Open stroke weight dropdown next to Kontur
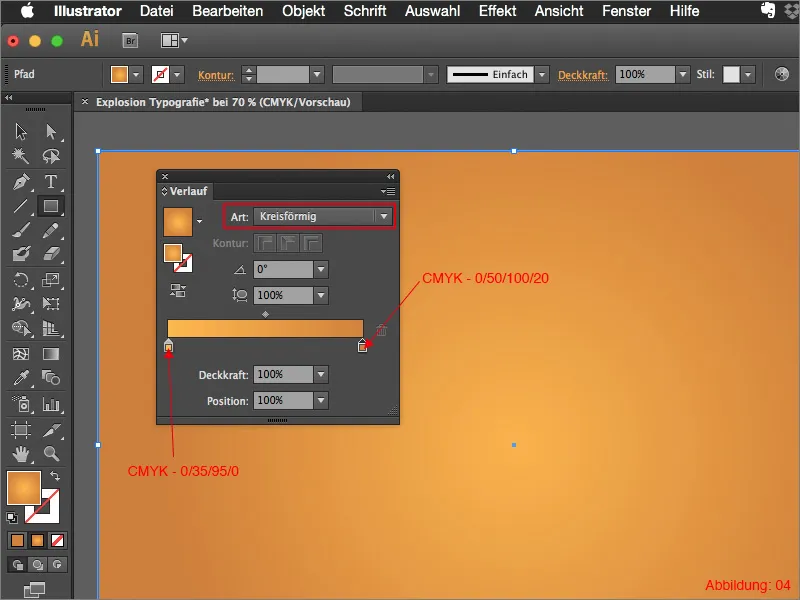Image resolution: width=800 pixels, height=600 pixels. coord(317,74)
